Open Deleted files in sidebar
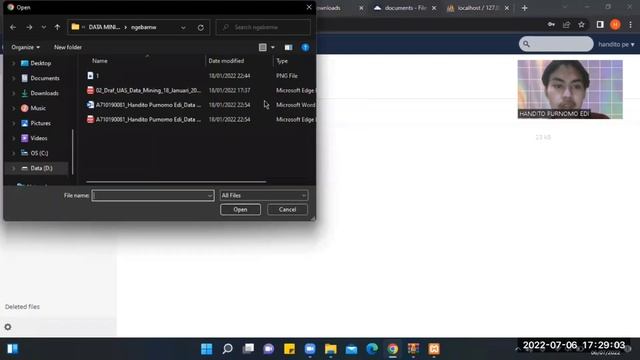The height and width of the screenshot is (360, 640). pos(22,307)
